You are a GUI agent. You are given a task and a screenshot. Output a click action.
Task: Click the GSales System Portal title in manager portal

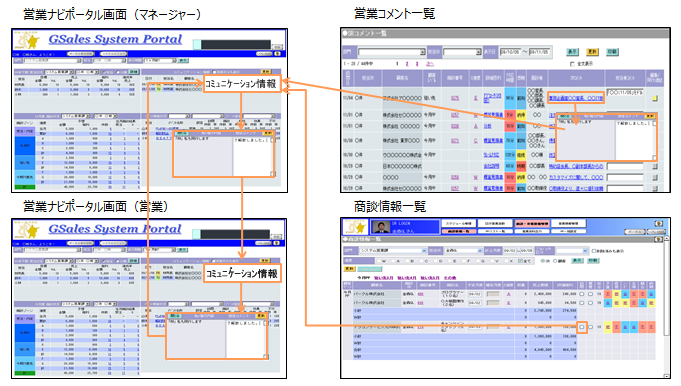pyautogui.click(x=115, y=39)
